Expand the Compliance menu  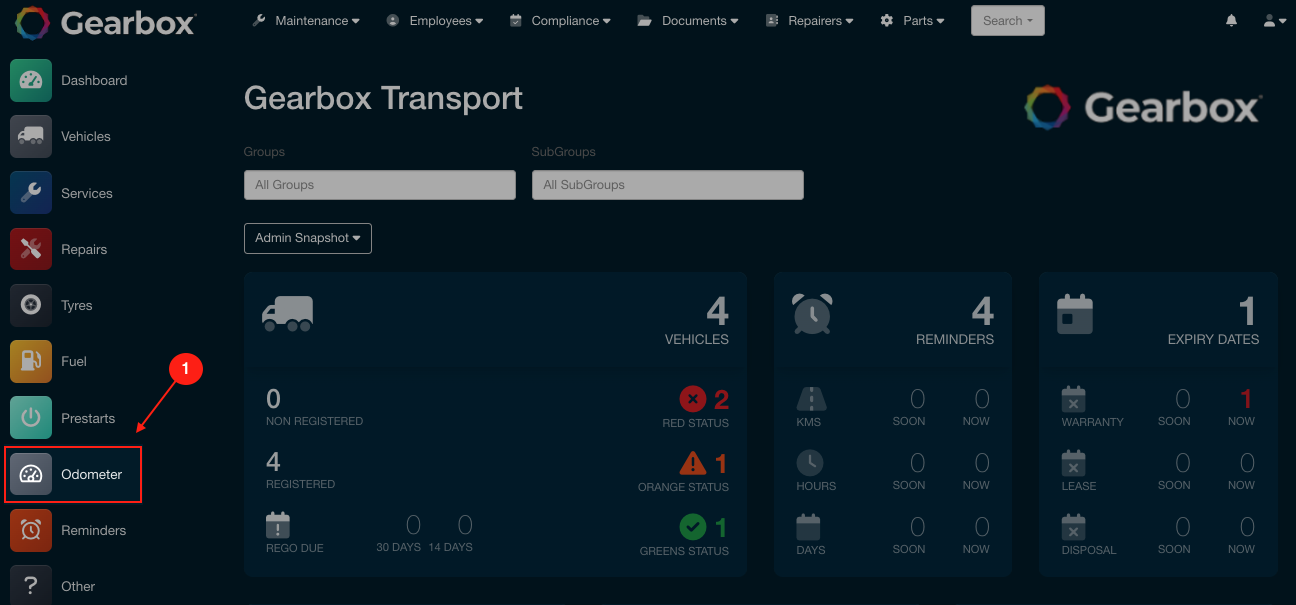(x=559, y=21)
